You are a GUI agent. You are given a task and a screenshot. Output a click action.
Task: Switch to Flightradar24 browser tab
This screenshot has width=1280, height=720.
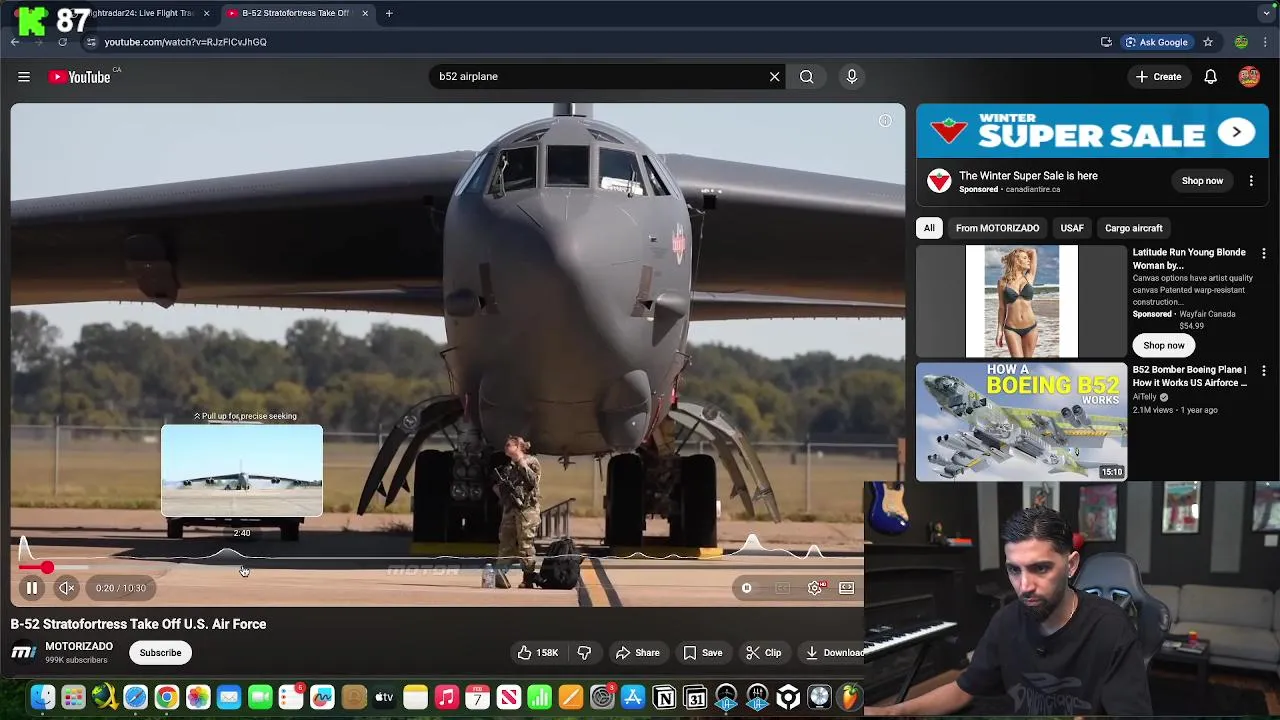click(x=140, y=13)
